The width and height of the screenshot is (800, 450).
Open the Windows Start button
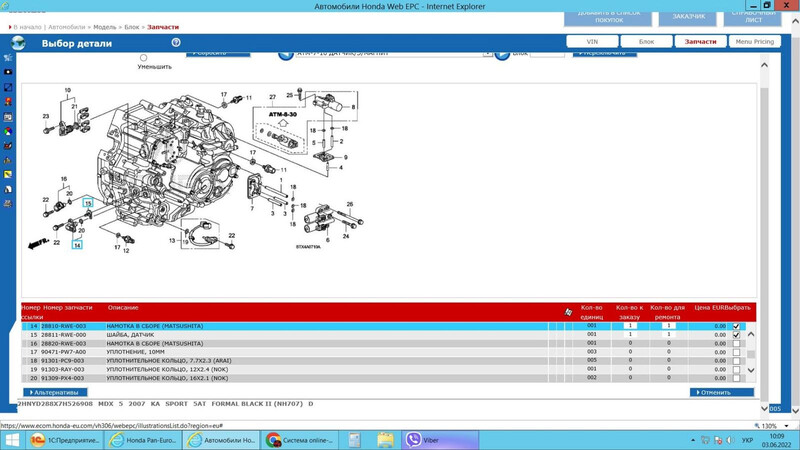pos(11,440)
